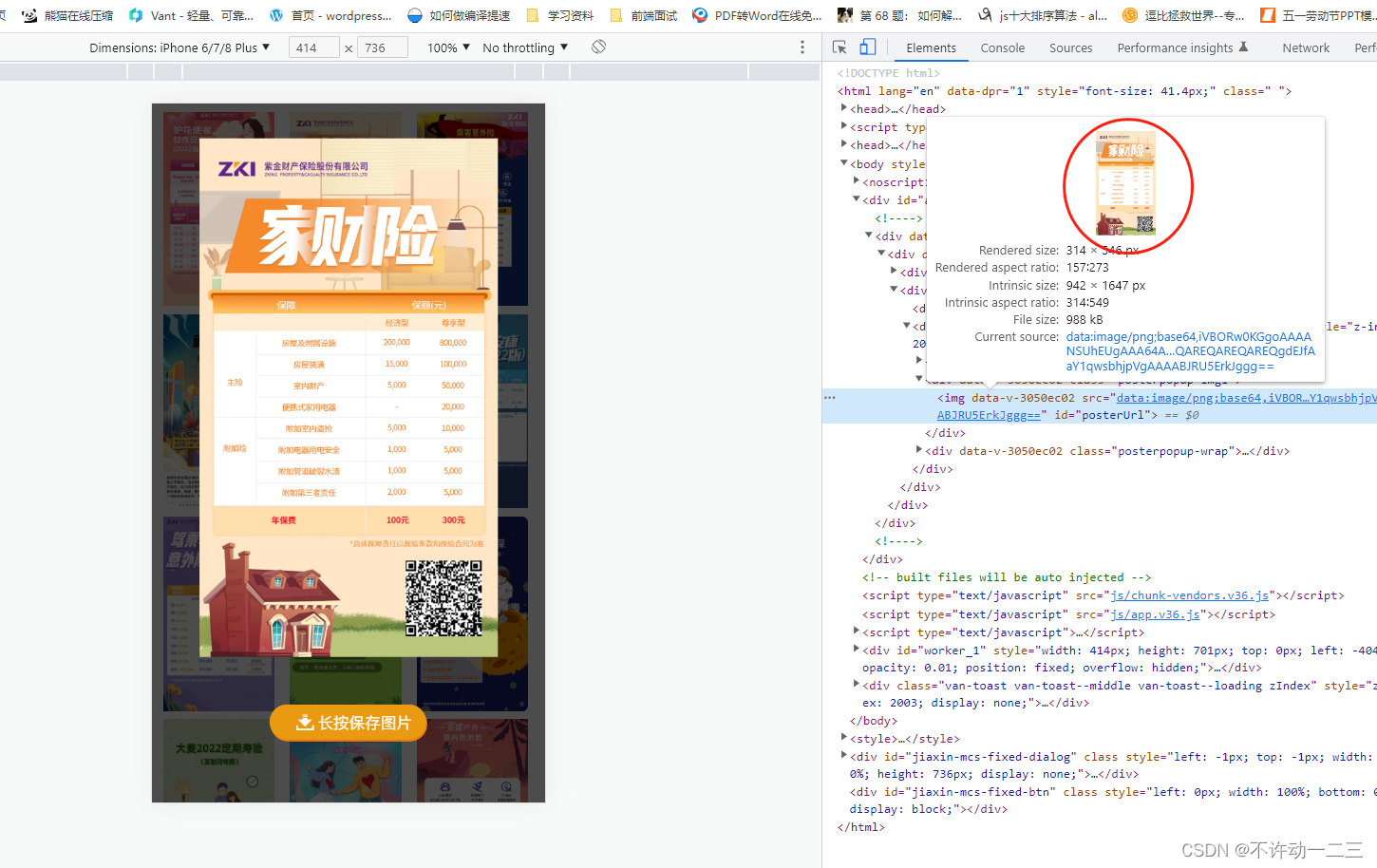This screenshot has width=1377, height=868.
Task: Expand the worker_1 div node
Action: tap(857, 650)
